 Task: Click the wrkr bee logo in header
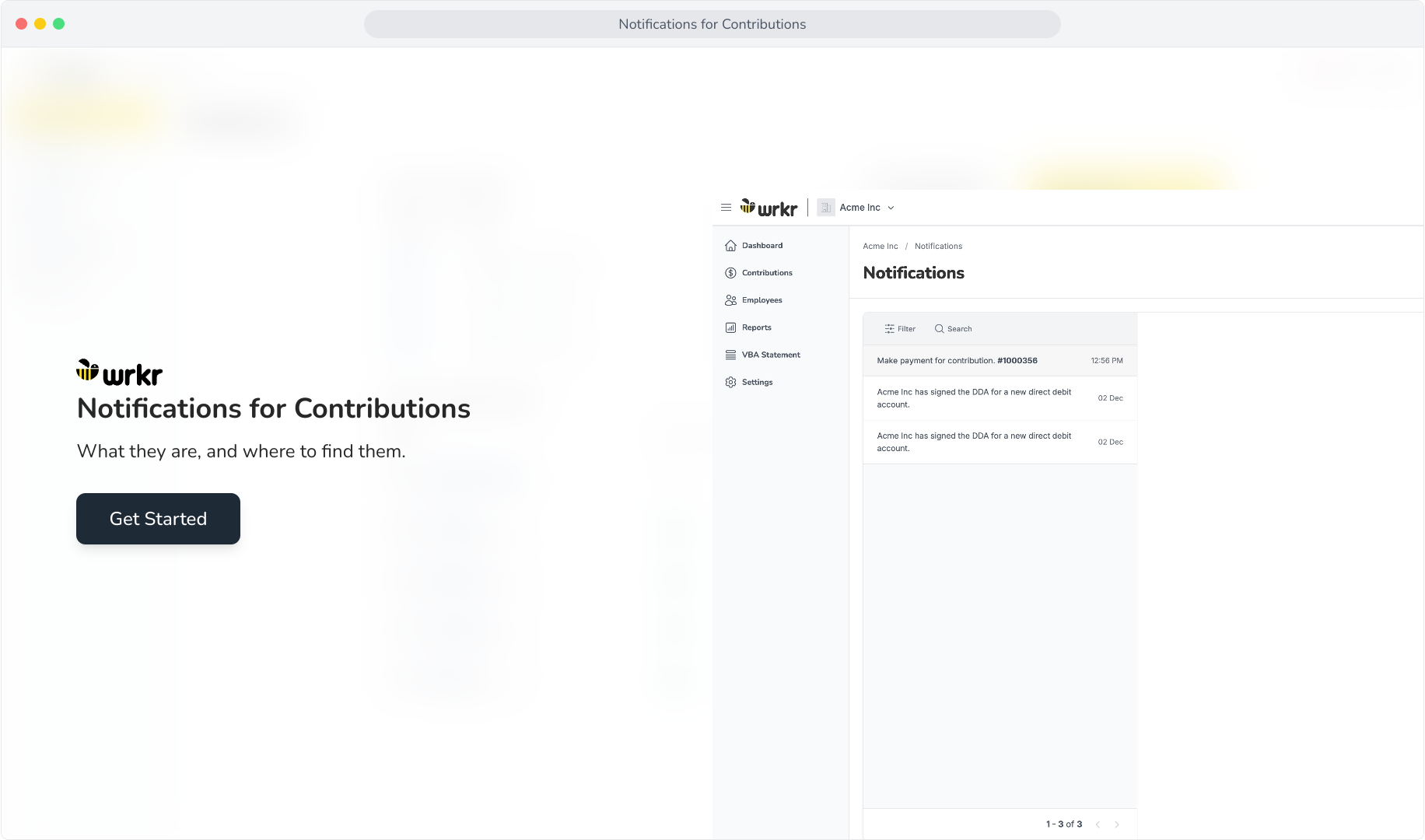tap(769, 208)
